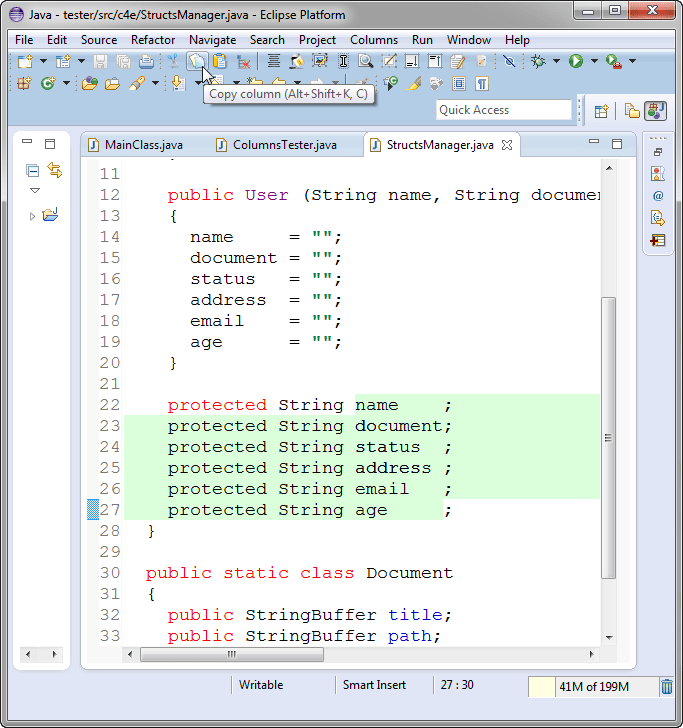Open dropdown next to New wizard icon
683x728 pixels.
(x=81, y=61)
